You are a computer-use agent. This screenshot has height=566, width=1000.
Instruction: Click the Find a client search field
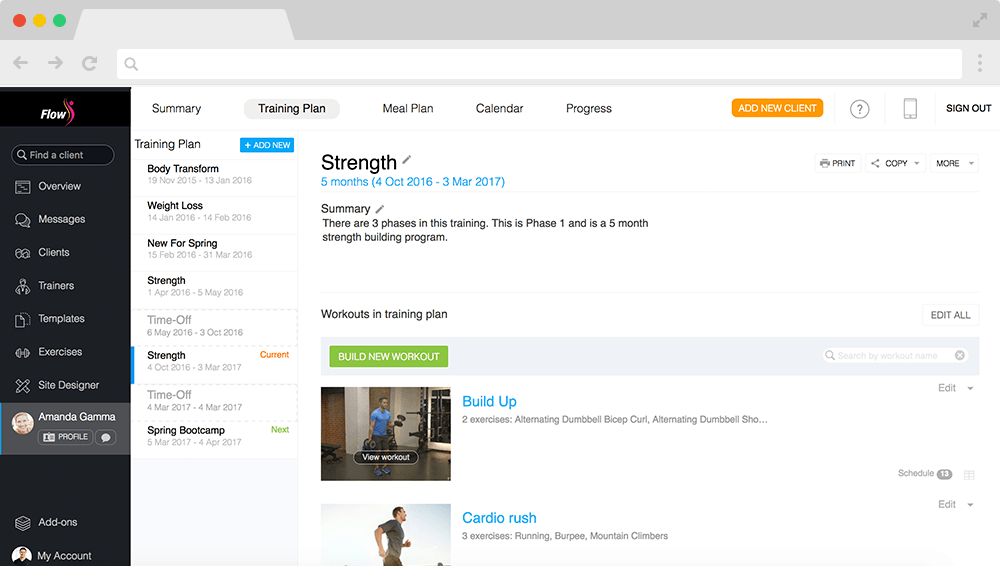click(62, 155)
